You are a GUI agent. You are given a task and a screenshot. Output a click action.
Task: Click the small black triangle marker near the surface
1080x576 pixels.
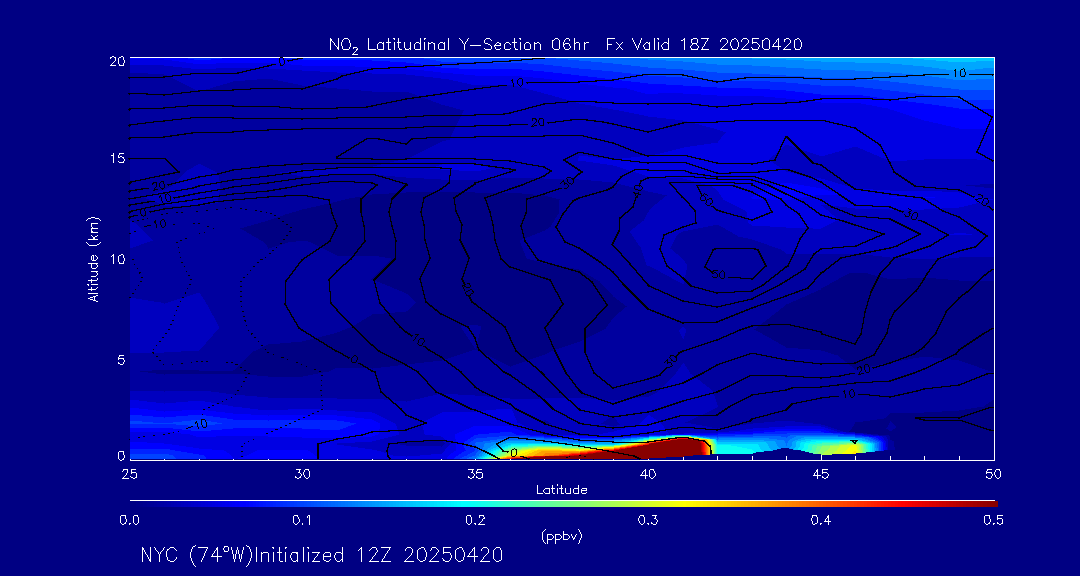[x=854, y=441]
